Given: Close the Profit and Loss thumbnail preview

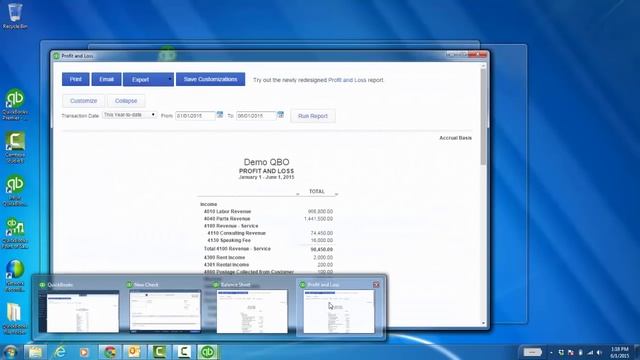Looking at the screenshot, I should (376, 284).
